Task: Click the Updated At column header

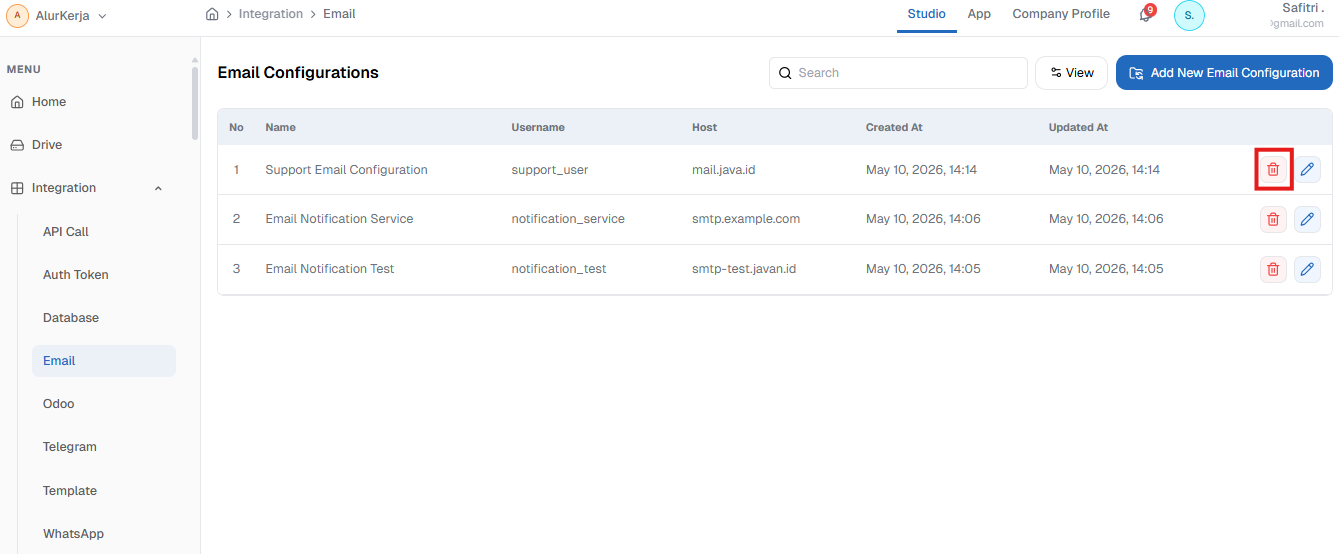Action: [1078, 128]
